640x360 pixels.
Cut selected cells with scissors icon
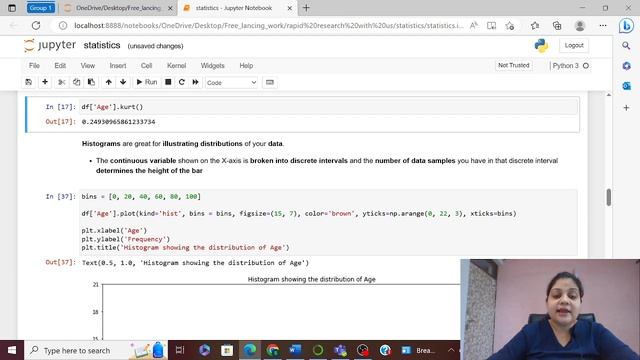pos(62,82)
